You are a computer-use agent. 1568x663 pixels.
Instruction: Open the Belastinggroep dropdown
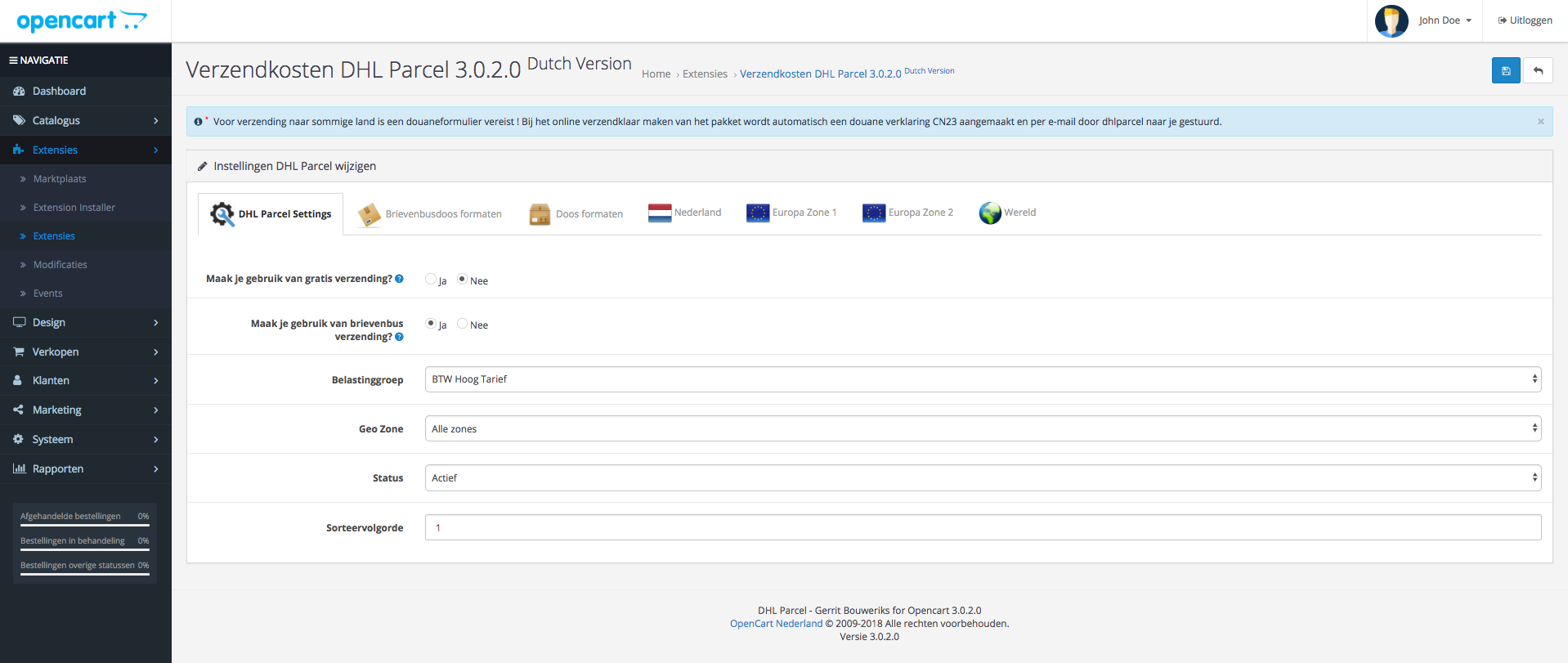pos(983,379)
